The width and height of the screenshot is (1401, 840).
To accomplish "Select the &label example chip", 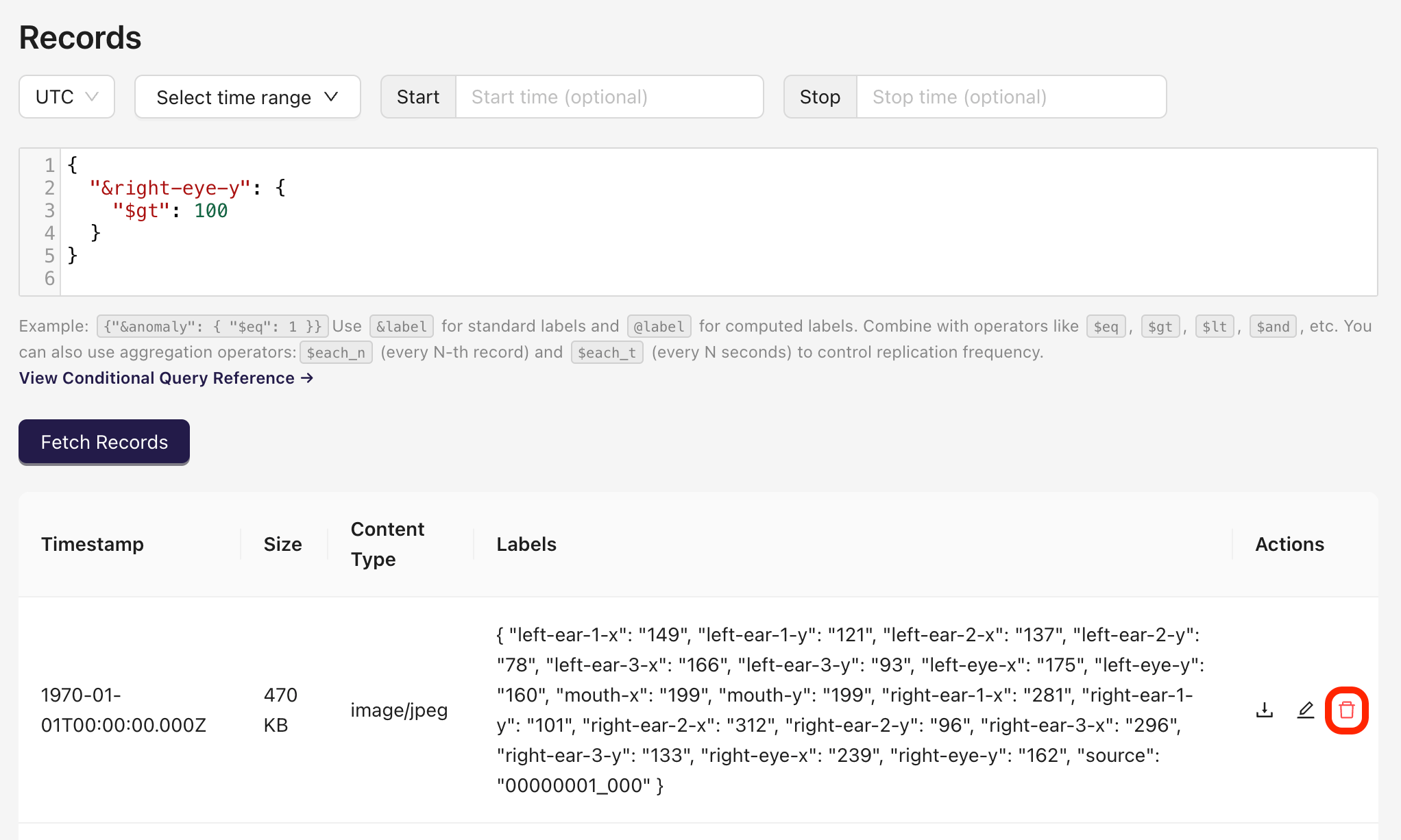I will click(401, 326).
